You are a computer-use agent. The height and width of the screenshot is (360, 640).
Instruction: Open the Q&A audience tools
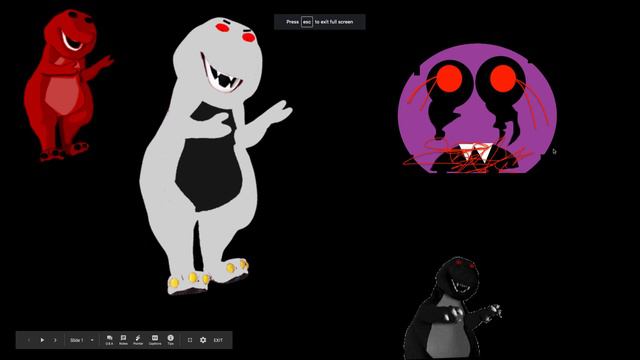click(x=109, y=340)
